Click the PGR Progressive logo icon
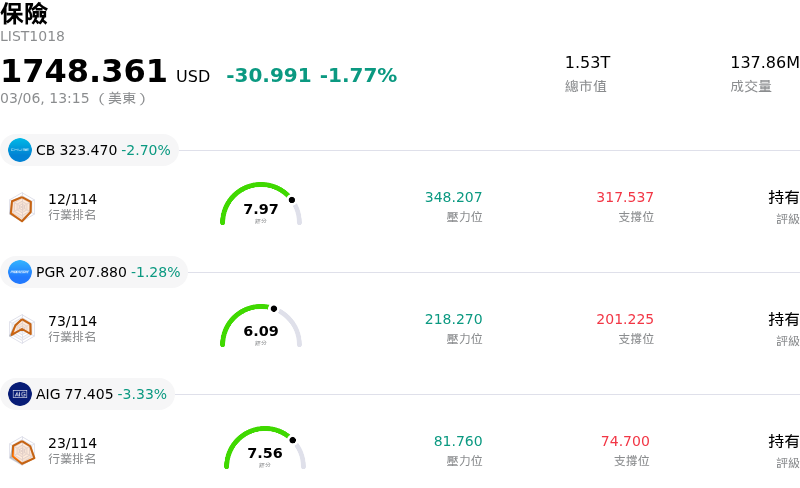Viewport: 800px width, 488px height. tap(20, 272)
